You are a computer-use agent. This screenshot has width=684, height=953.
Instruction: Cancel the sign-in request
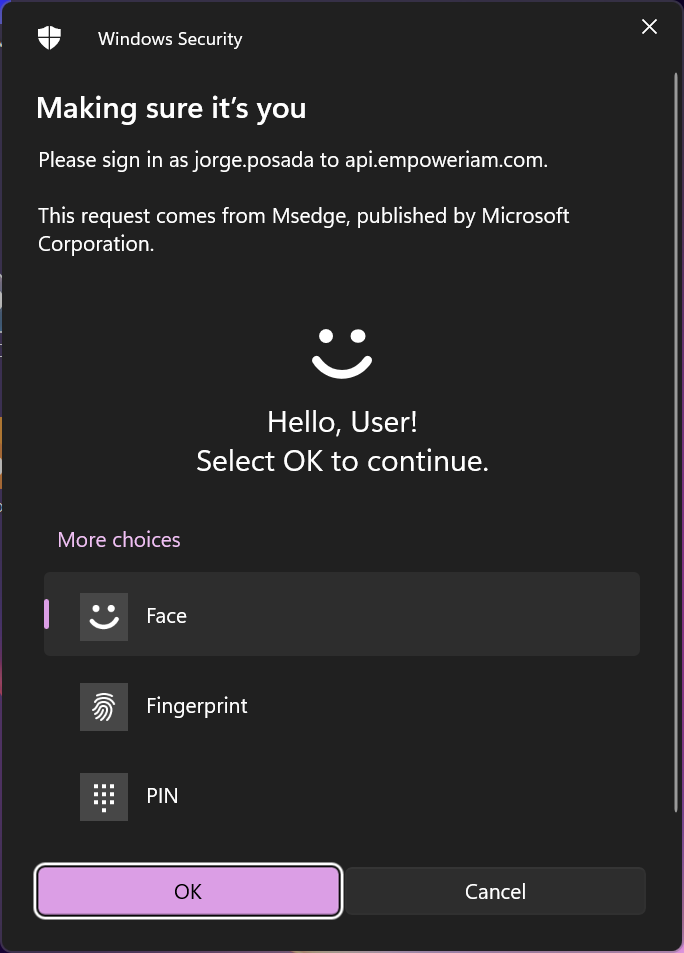coord(495,891)
